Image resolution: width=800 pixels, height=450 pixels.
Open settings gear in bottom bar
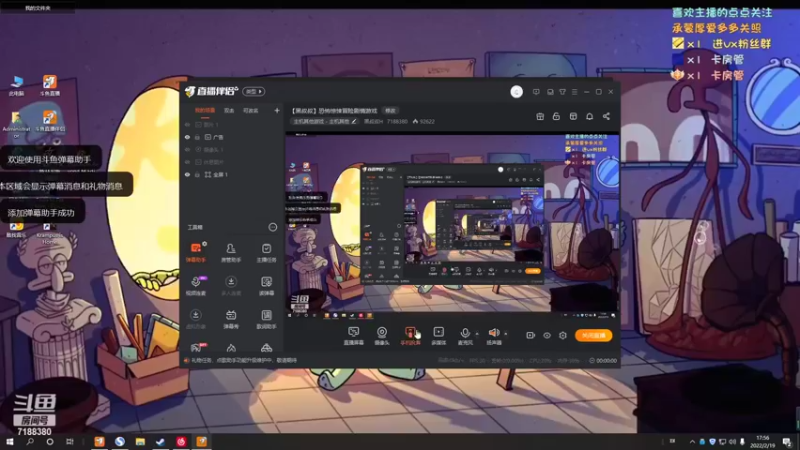[563, 335]
